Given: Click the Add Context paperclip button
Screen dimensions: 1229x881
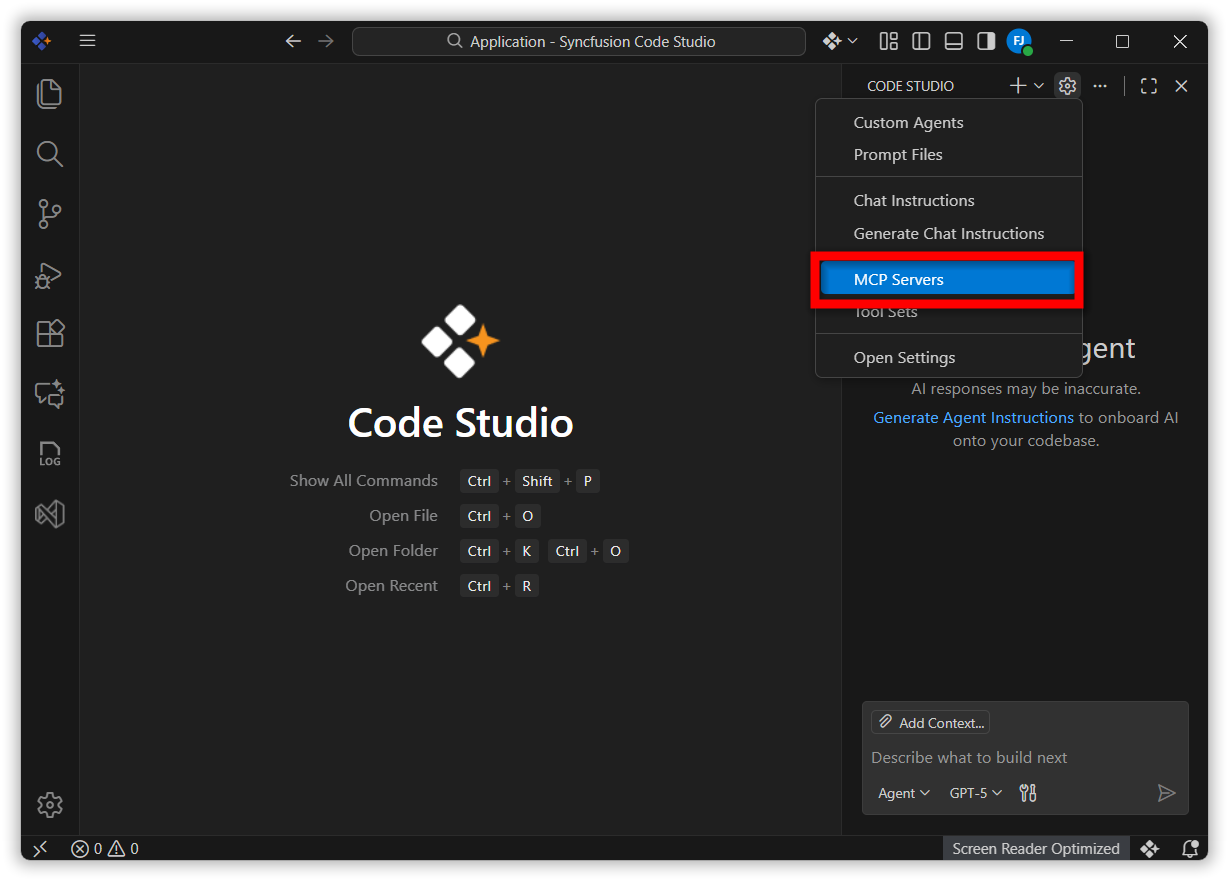Looking at the screenshot, I should 930,722.
